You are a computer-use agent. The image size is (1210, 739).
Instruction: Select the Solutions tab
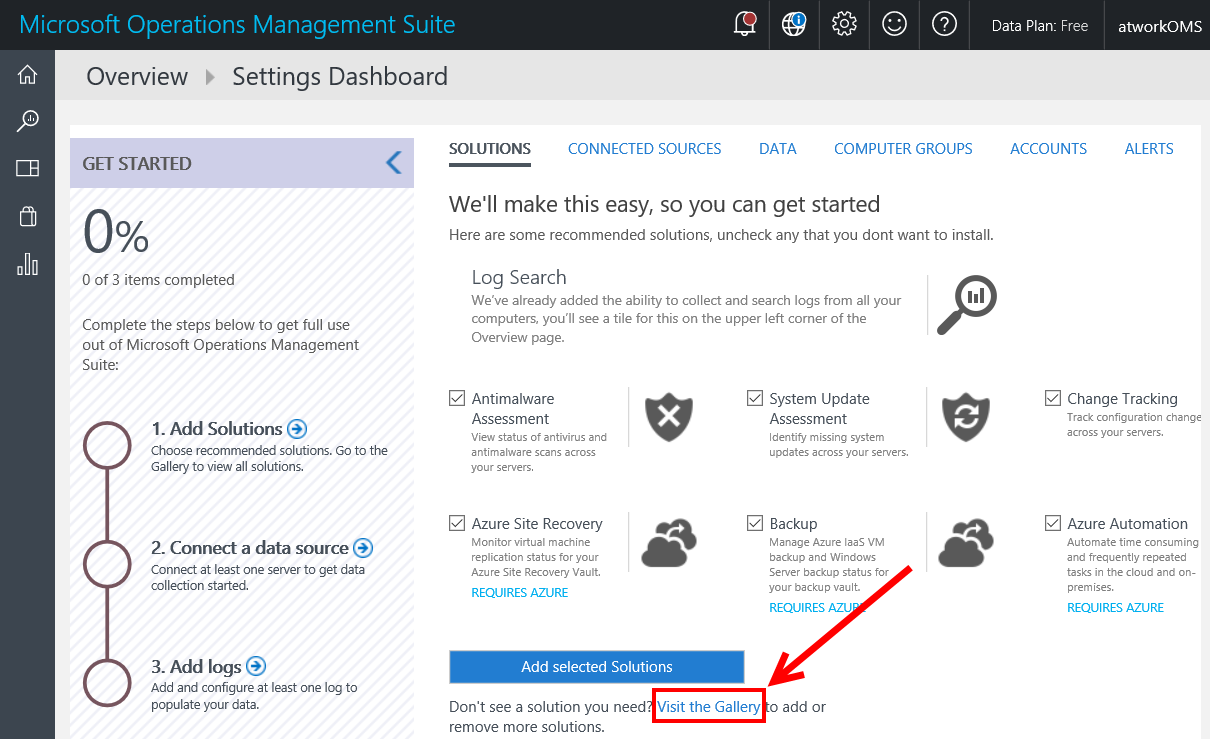tap(490, 149)
